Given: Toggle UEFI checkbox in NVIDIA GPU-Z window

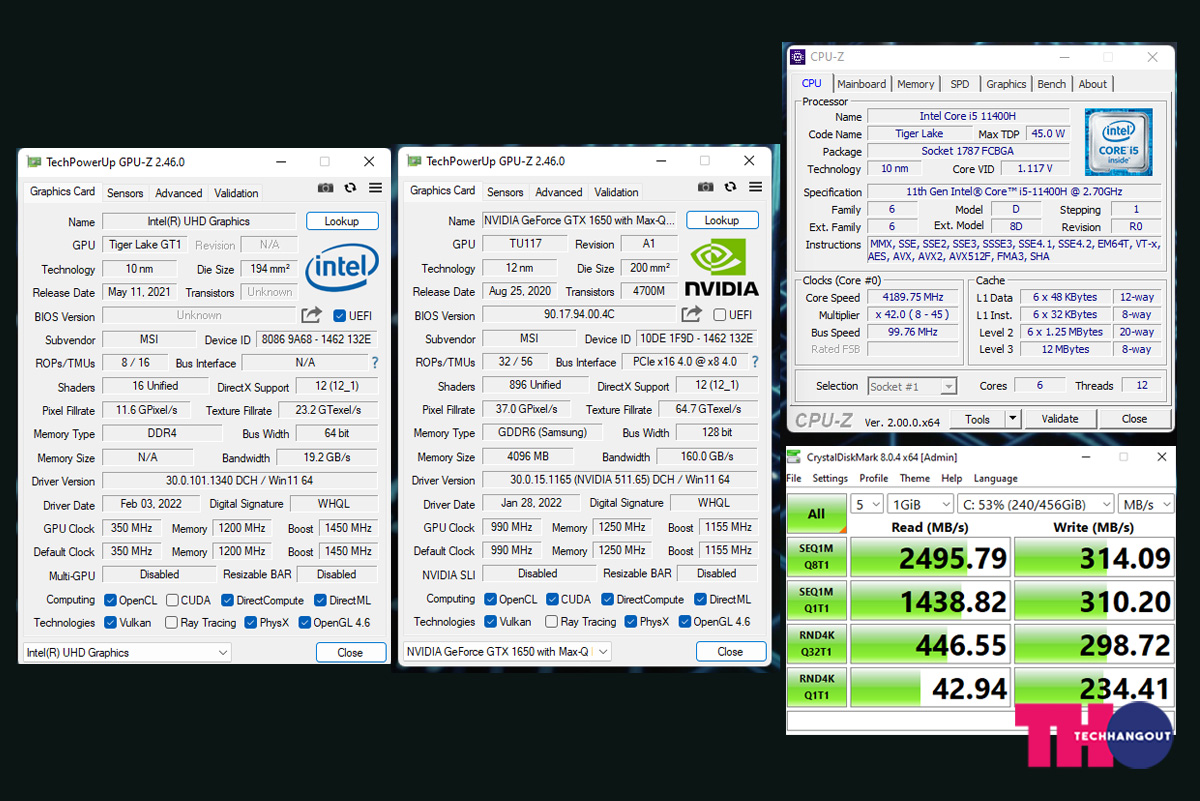Looking at the screenshot, I should (720, 315).
